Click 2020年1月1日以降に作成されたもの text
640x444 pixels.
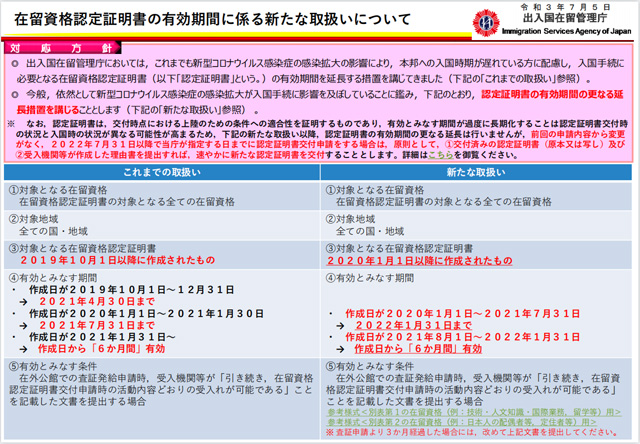(x=419, y=261)
